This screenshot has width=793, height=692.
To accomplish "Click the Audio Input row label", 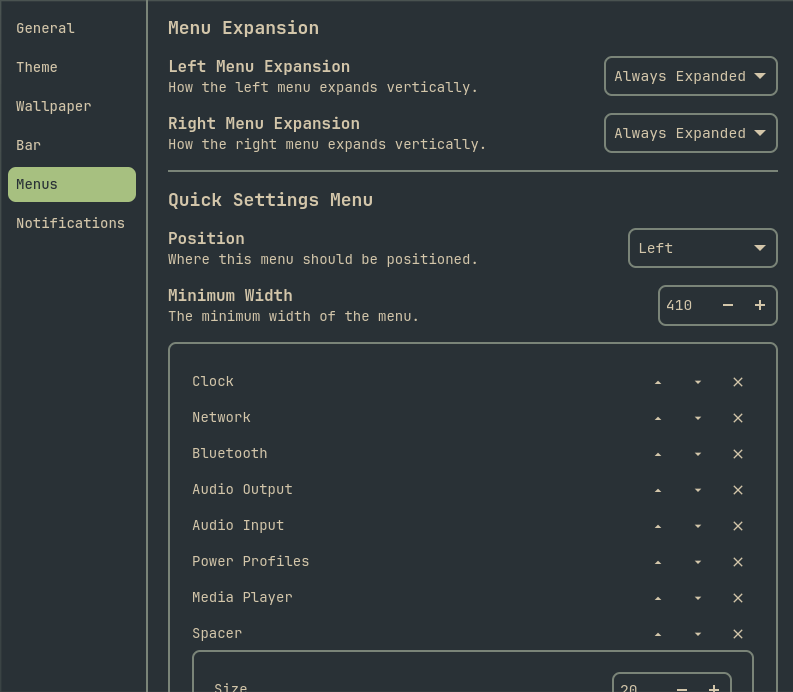I will pyautogui.click(x=238, y=526).
